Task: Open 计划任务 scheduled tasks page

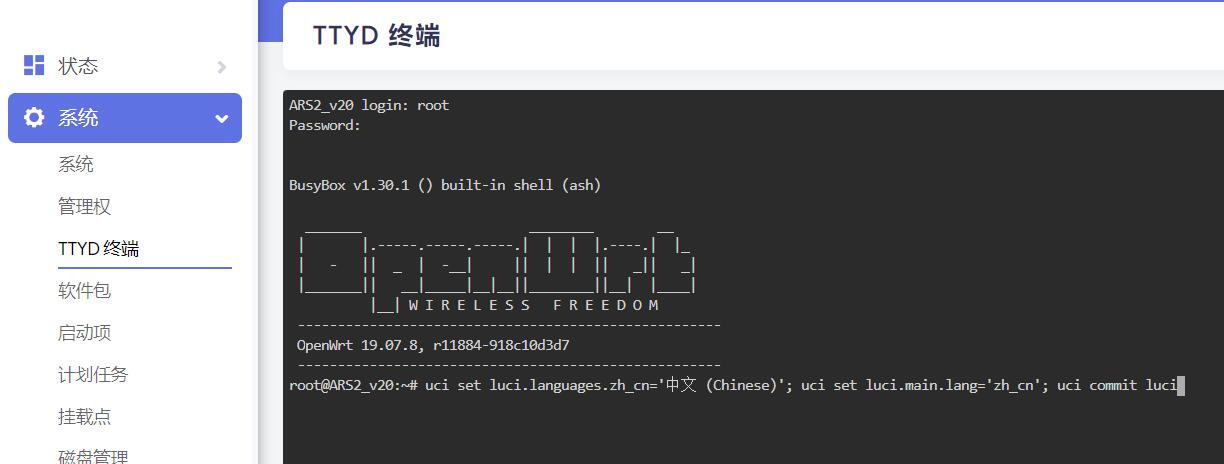Action: pyautogui.click(x=93, y=375)
